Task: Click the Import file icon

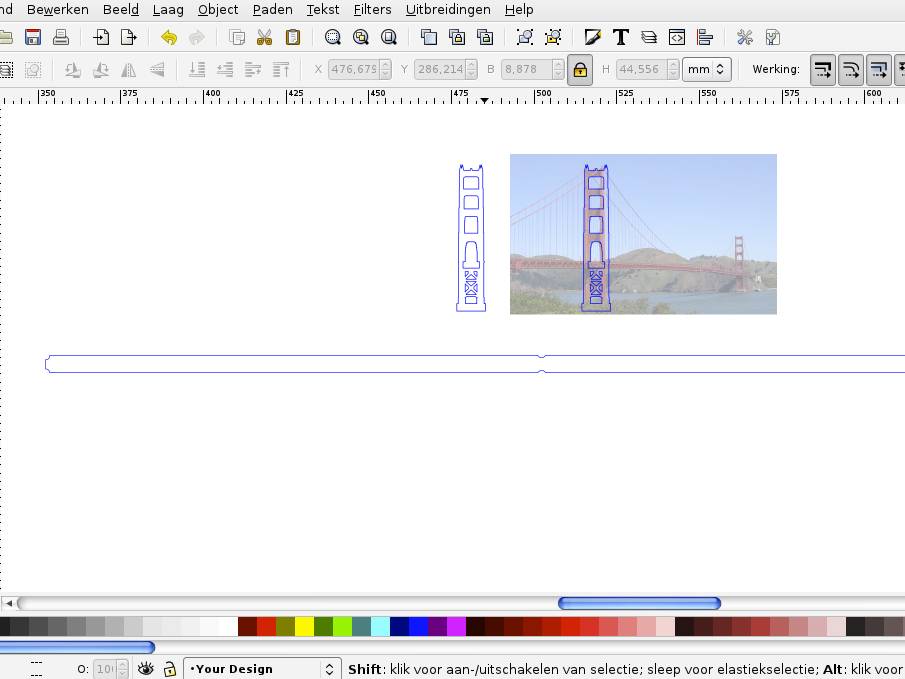Action: click(101, 38)
